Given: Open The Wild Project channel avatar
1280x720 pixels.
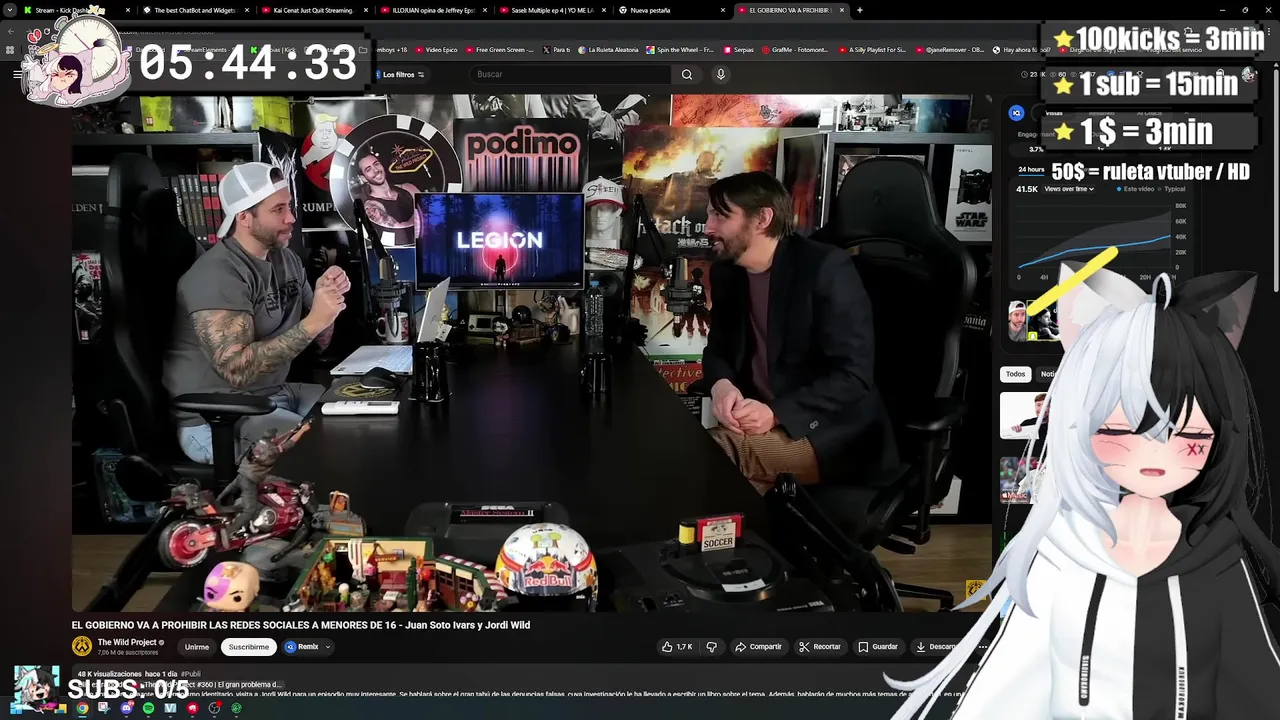Looking at the screenshot, I should (x=82, y=646).
